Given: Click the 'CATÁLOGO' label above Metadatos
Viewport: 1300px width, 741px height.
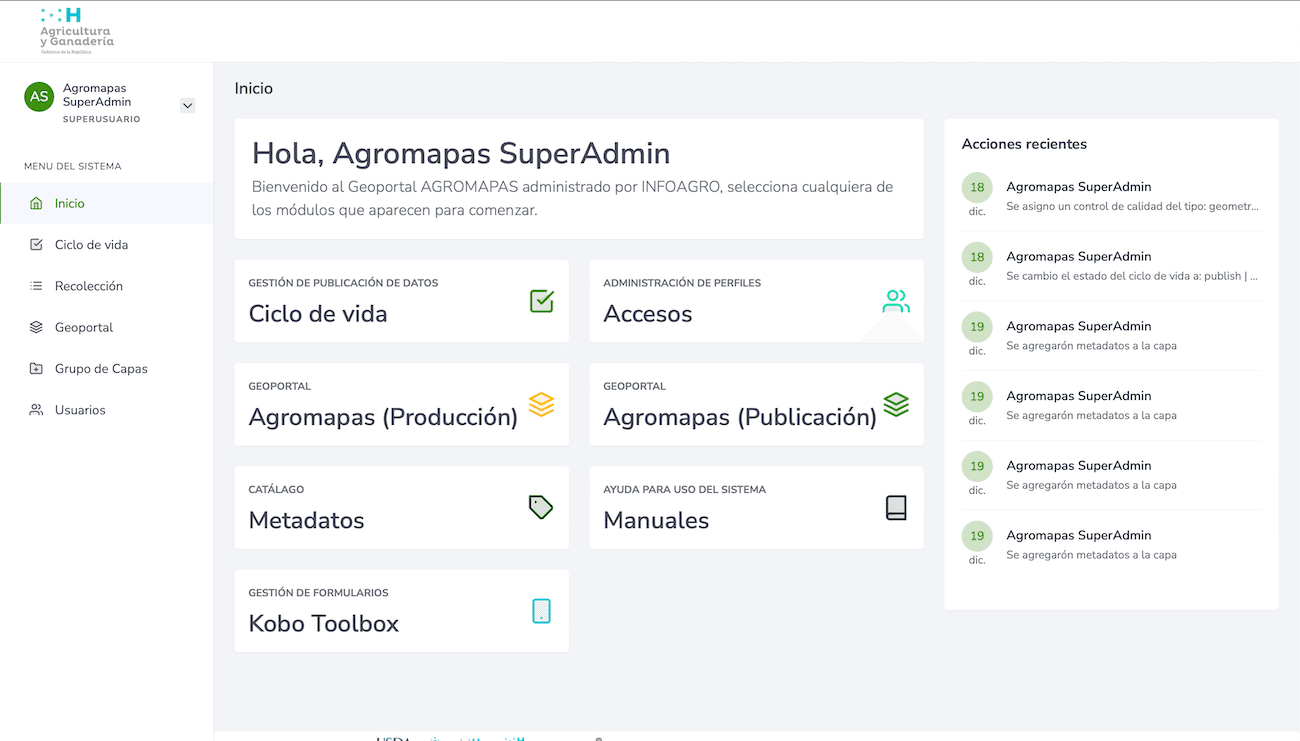Looking at the screenshot, I should [276, 490].
